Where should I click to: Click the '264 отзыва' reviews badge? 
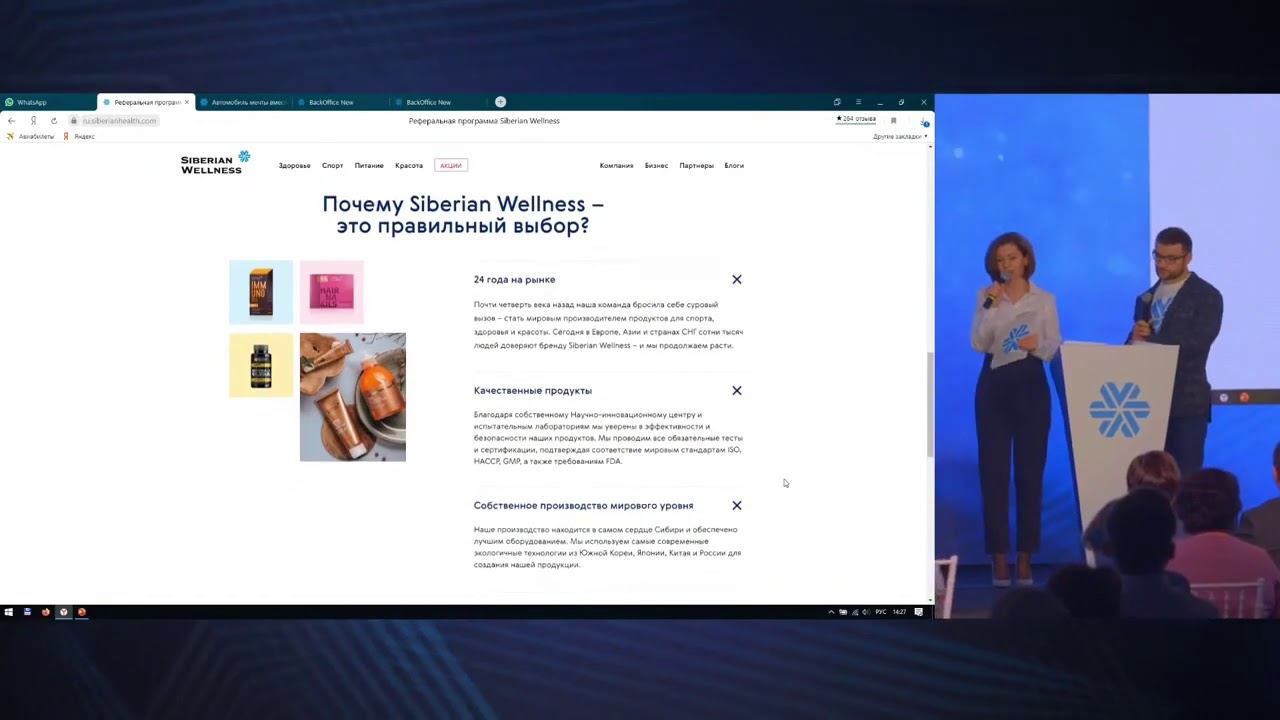click(x=856, y=119)
